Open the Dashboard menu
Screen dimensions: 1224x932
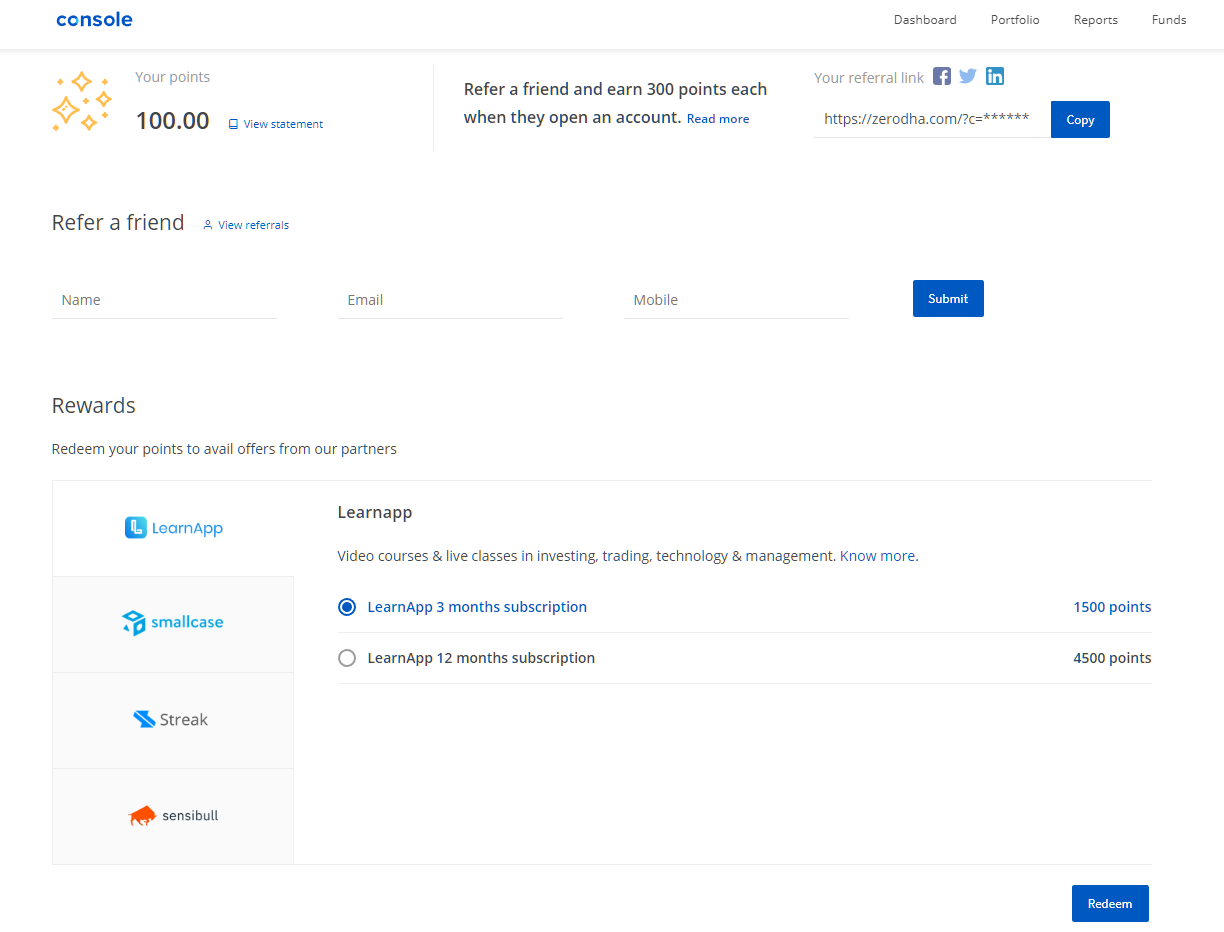[x=925, y=20]
